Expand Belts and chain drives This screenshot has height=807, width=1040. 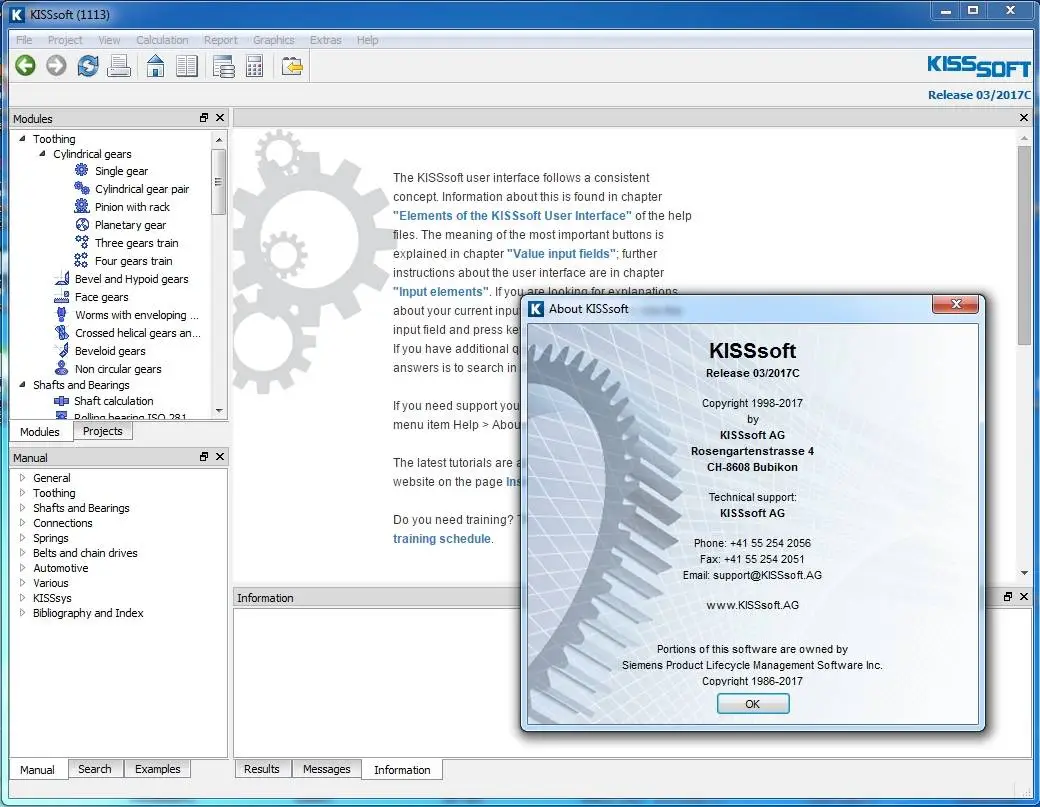pos(23,553)
